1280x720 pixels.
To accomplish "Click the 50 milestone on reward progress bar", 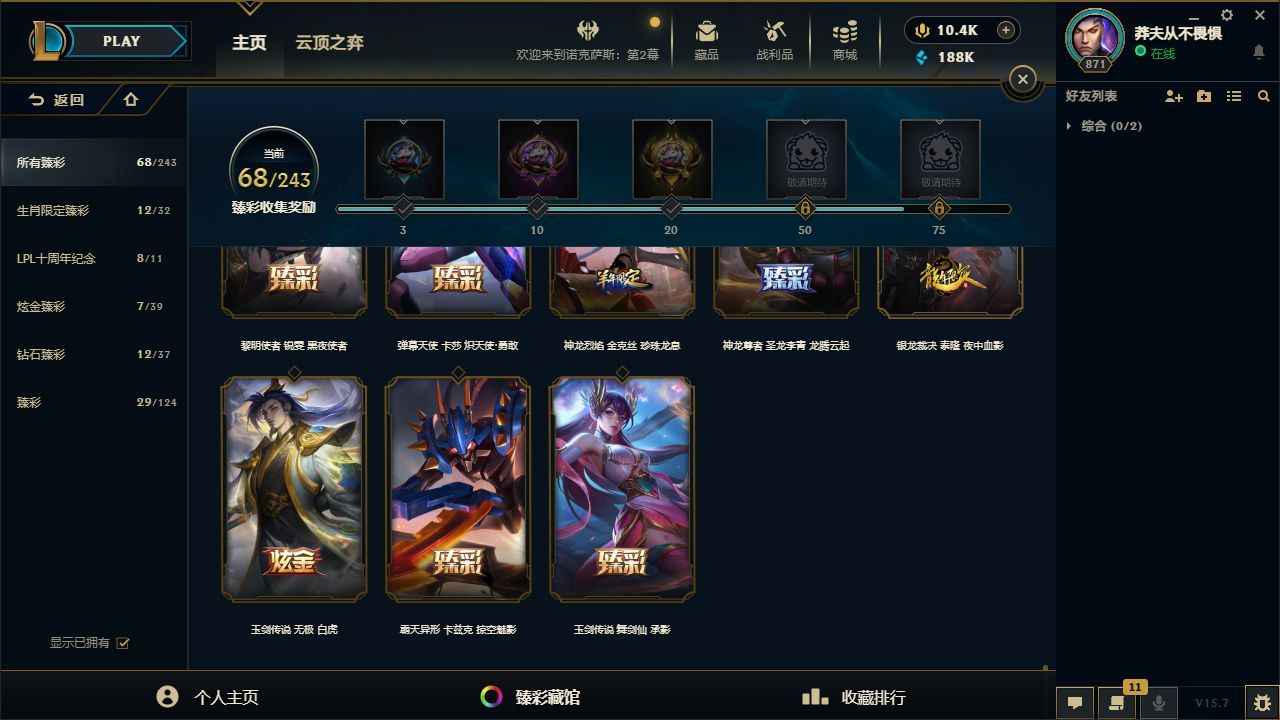I will point(805,208).
